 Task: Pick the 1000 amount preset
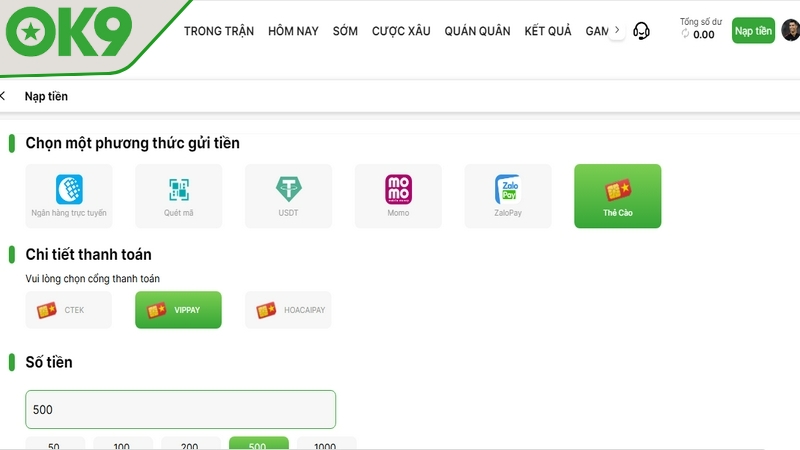[327, 443]
